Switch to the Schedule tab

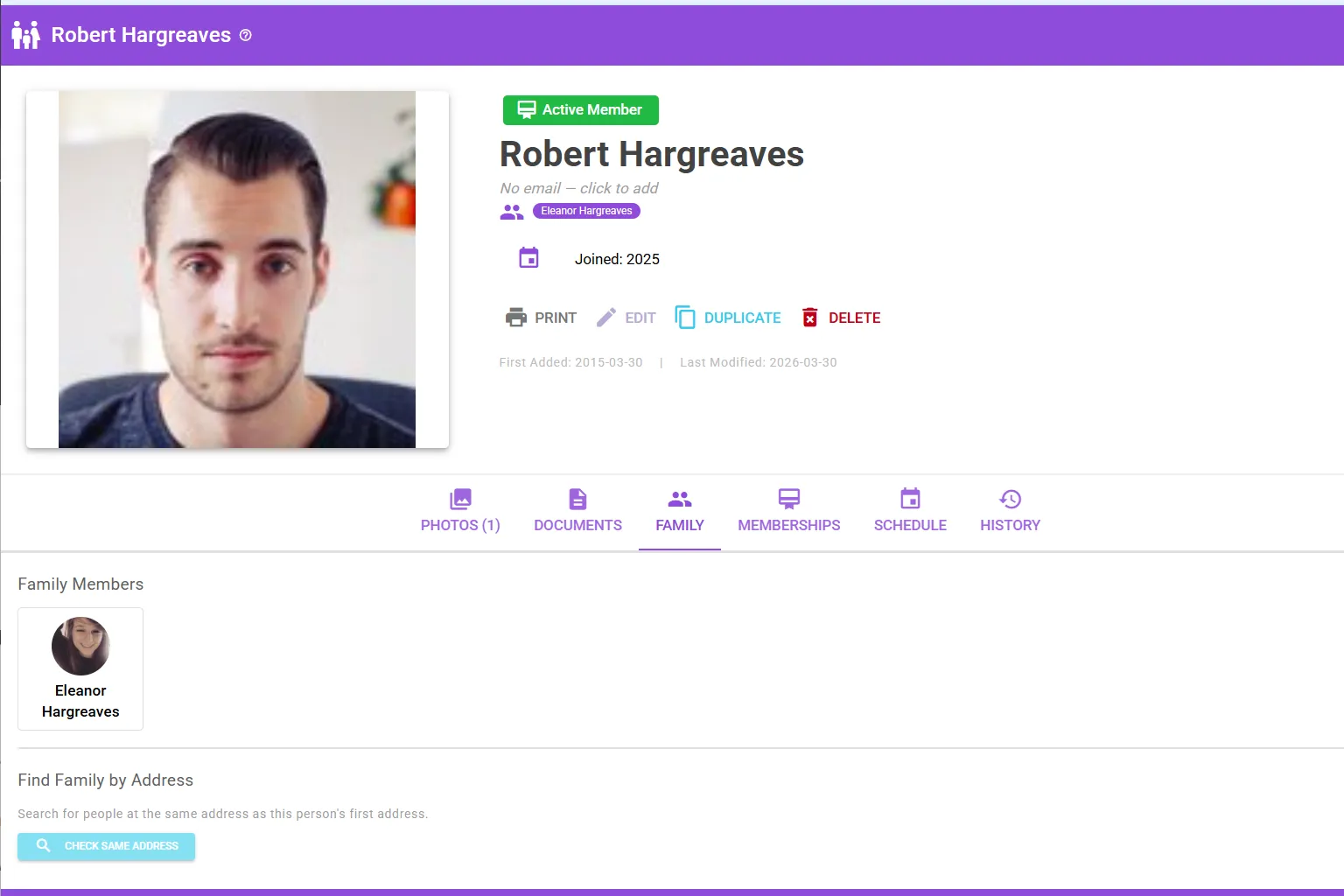[910, 513]
